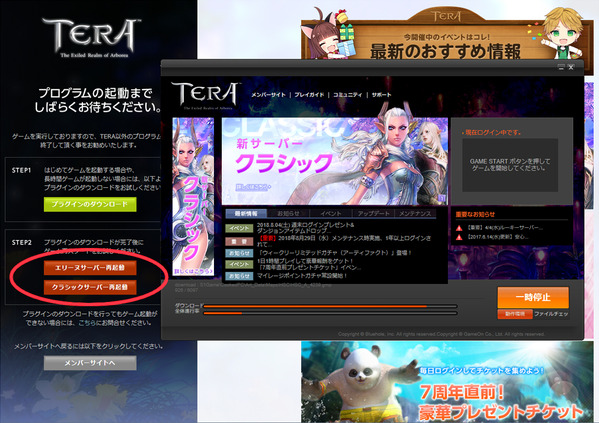This screenshot has height=423, width=599.
Task: Click the green プラグインのダウンロード button
Action: (x=90, y=204)
